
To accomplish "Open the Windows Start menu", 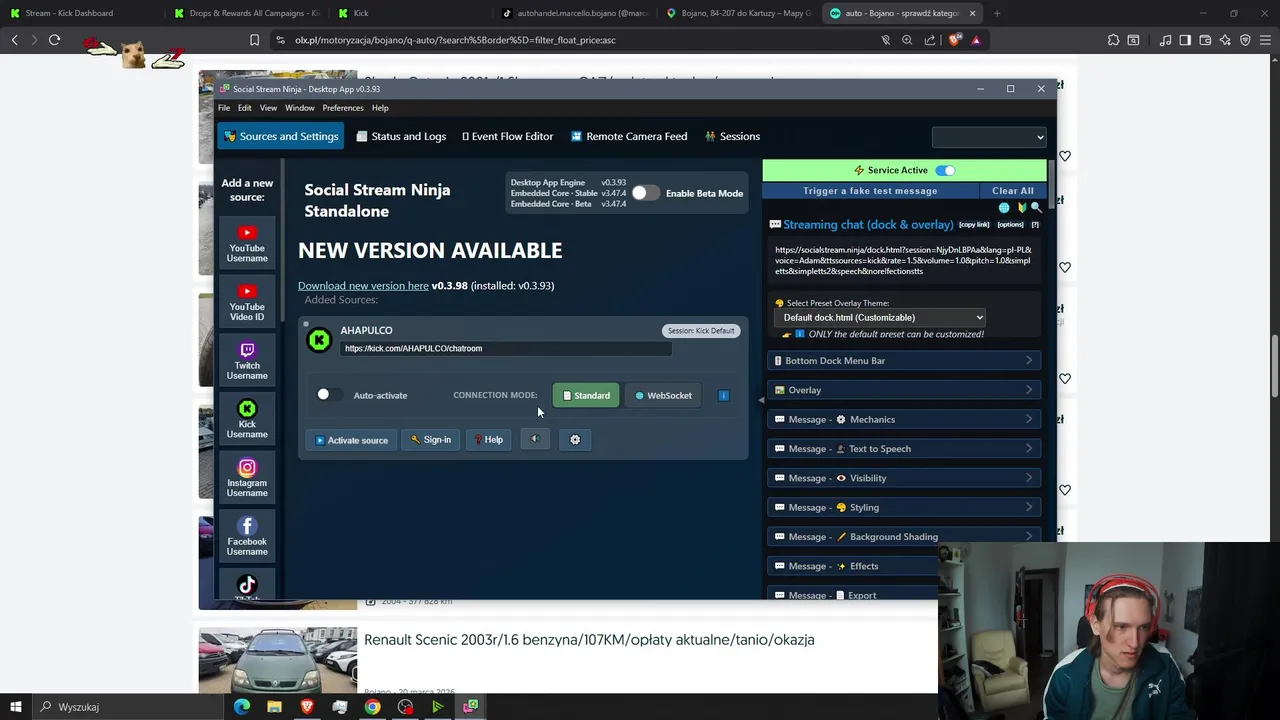I will coord(15,707).
